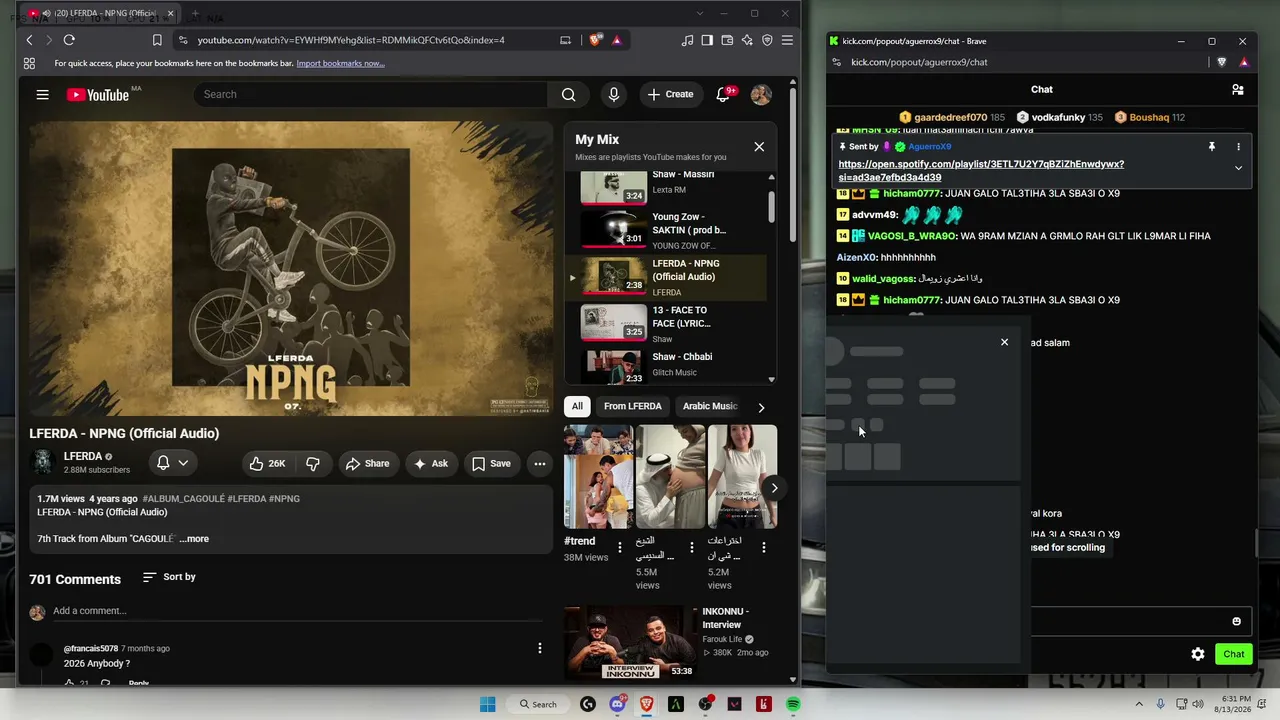Open Discord from the Windows taskbar
The image size is (1280, 720).
(617, 704)
